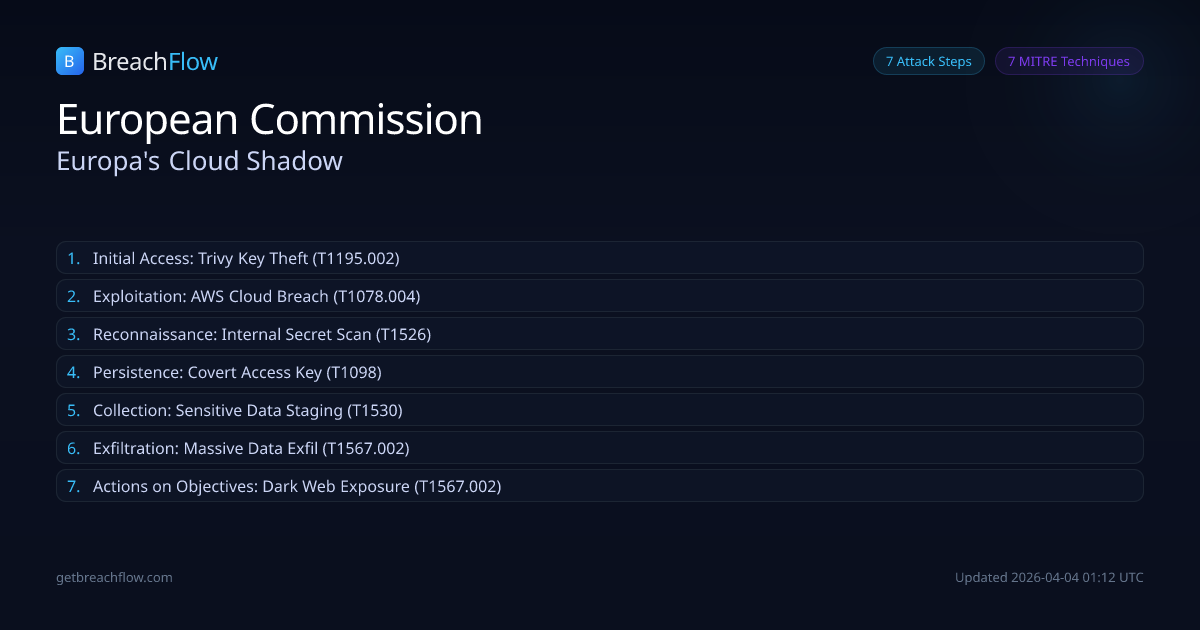The height and width of the screenshot is (630, 1200).
Task: Select the 7 Attack Steps badge
Action: point(928,61)
